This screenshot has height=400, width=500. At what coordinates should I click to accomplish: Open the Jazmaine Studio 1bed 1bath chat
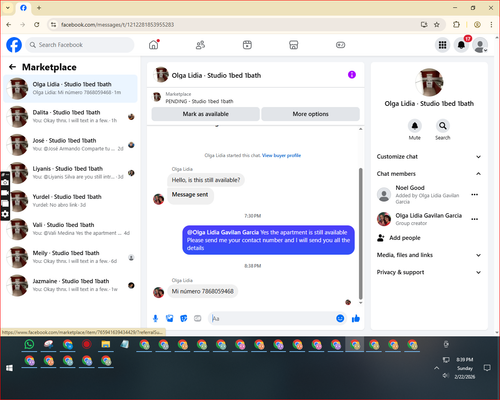70,285
